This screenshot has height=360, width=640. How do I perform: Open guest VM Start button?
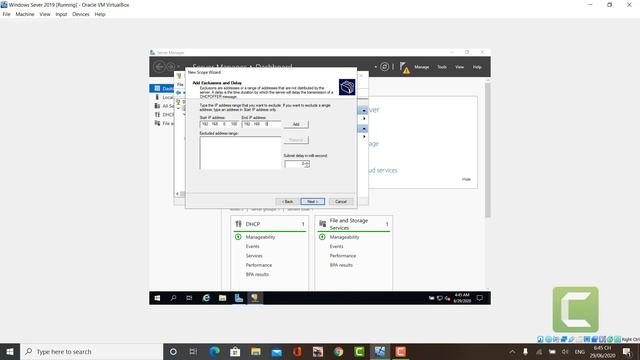click(157, 298)
